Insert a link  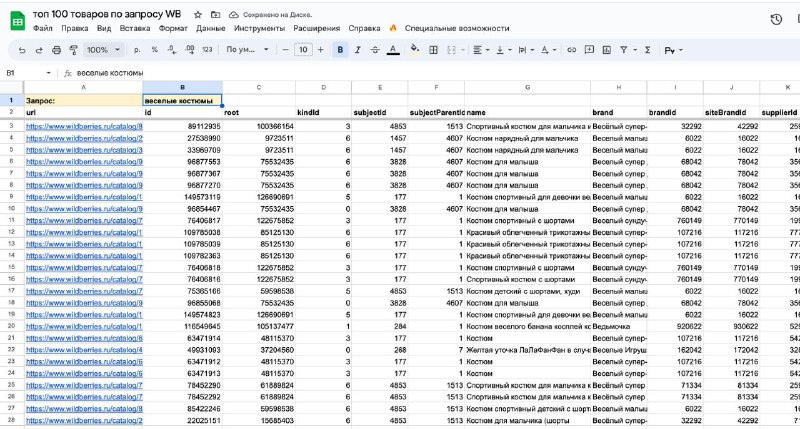[572, 50]
